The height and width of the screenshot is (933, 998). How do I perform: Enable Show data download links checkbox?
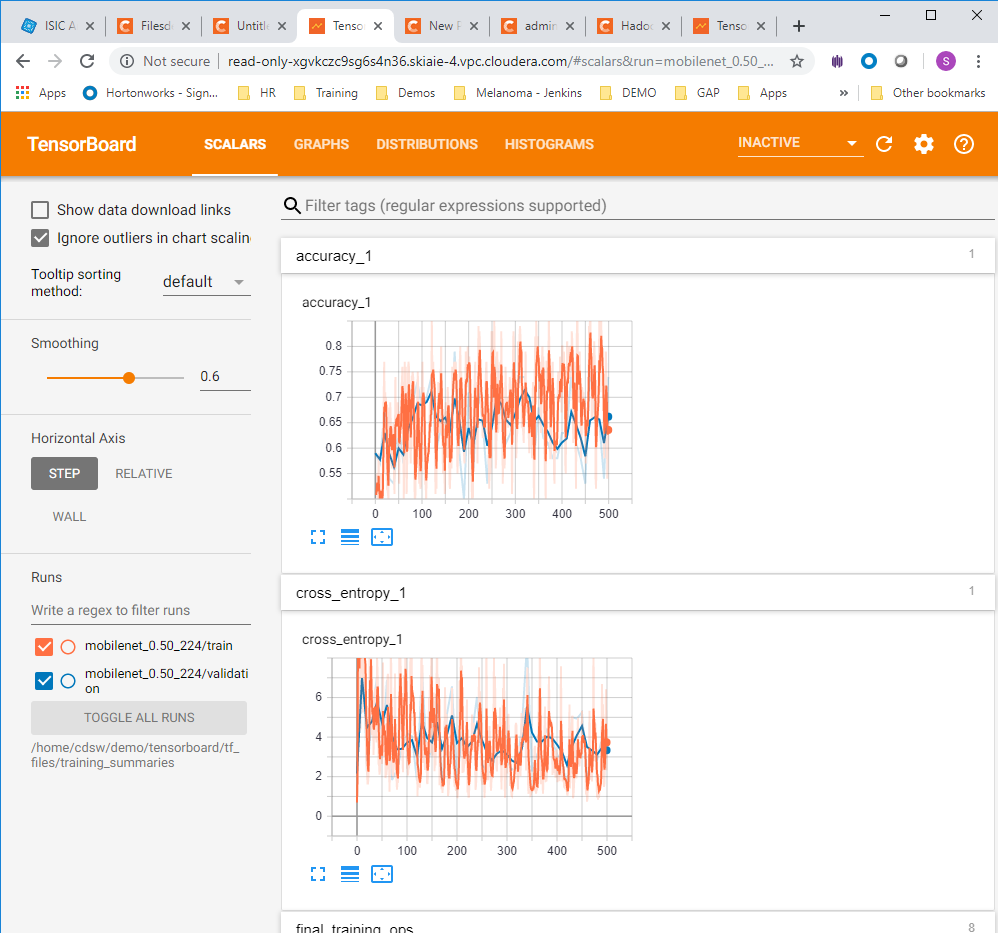click(x=40, y=210)
